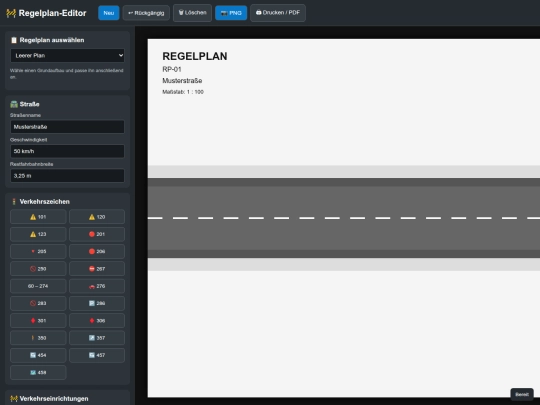Place traffic sign 201
The image size is (540, 405).
click(97, 234)
